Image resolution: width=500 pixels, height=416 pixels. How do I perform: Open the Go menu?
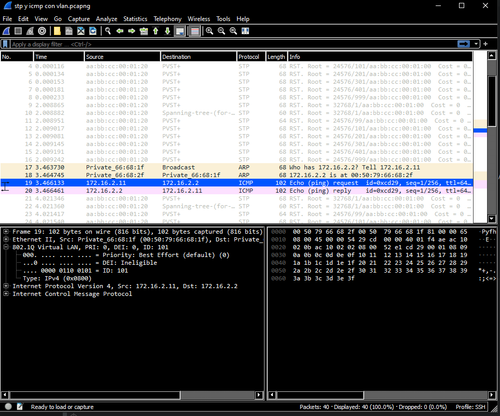(58, 19)
